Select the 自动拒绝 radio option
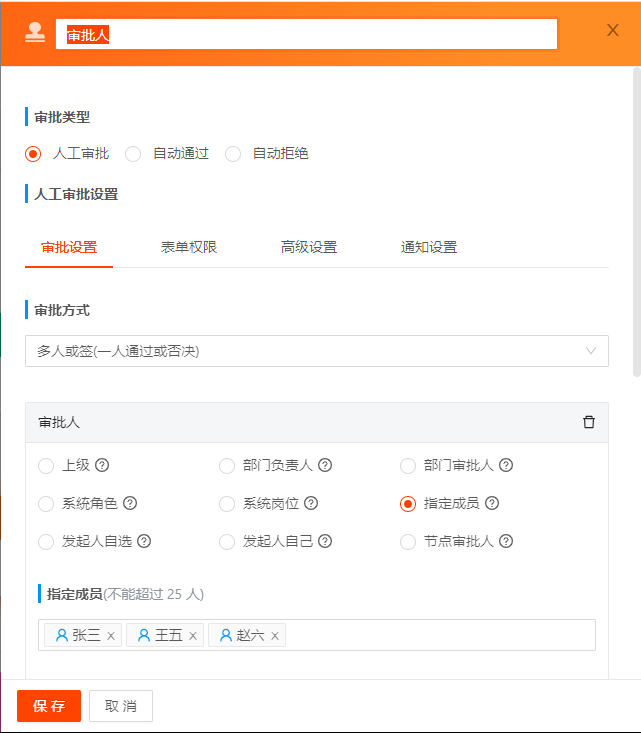Viewport: 641px width, 733px height. pos(233,154)
